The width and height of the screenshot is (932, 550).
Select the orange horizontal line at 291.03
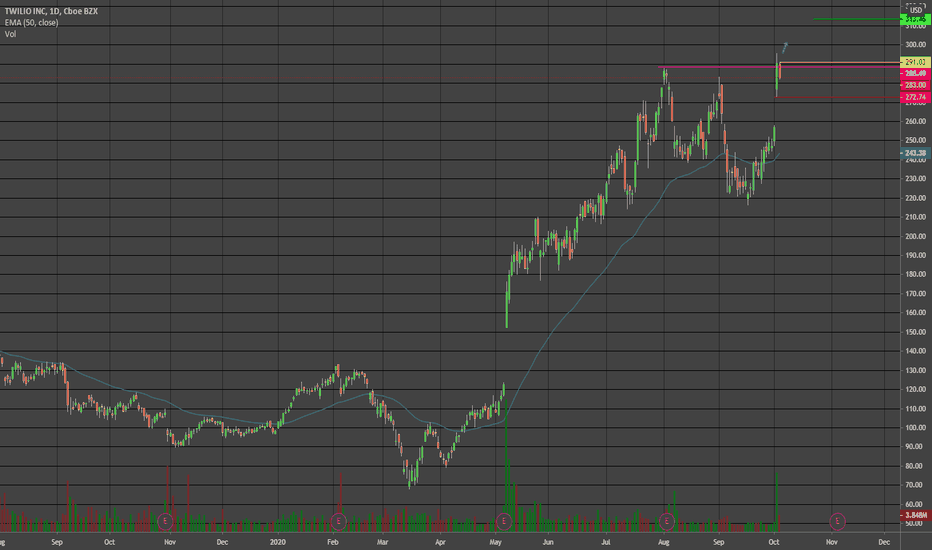(840, 62)
